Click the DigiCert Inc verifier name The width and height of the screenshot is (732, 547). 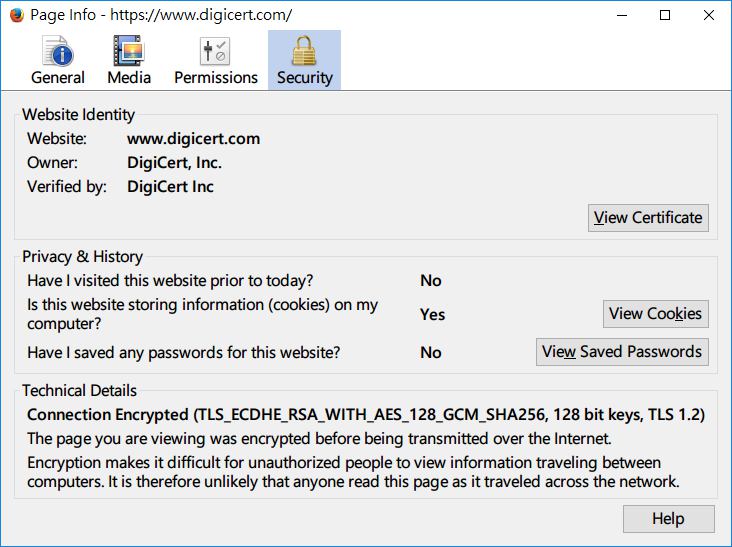[170, 187]
